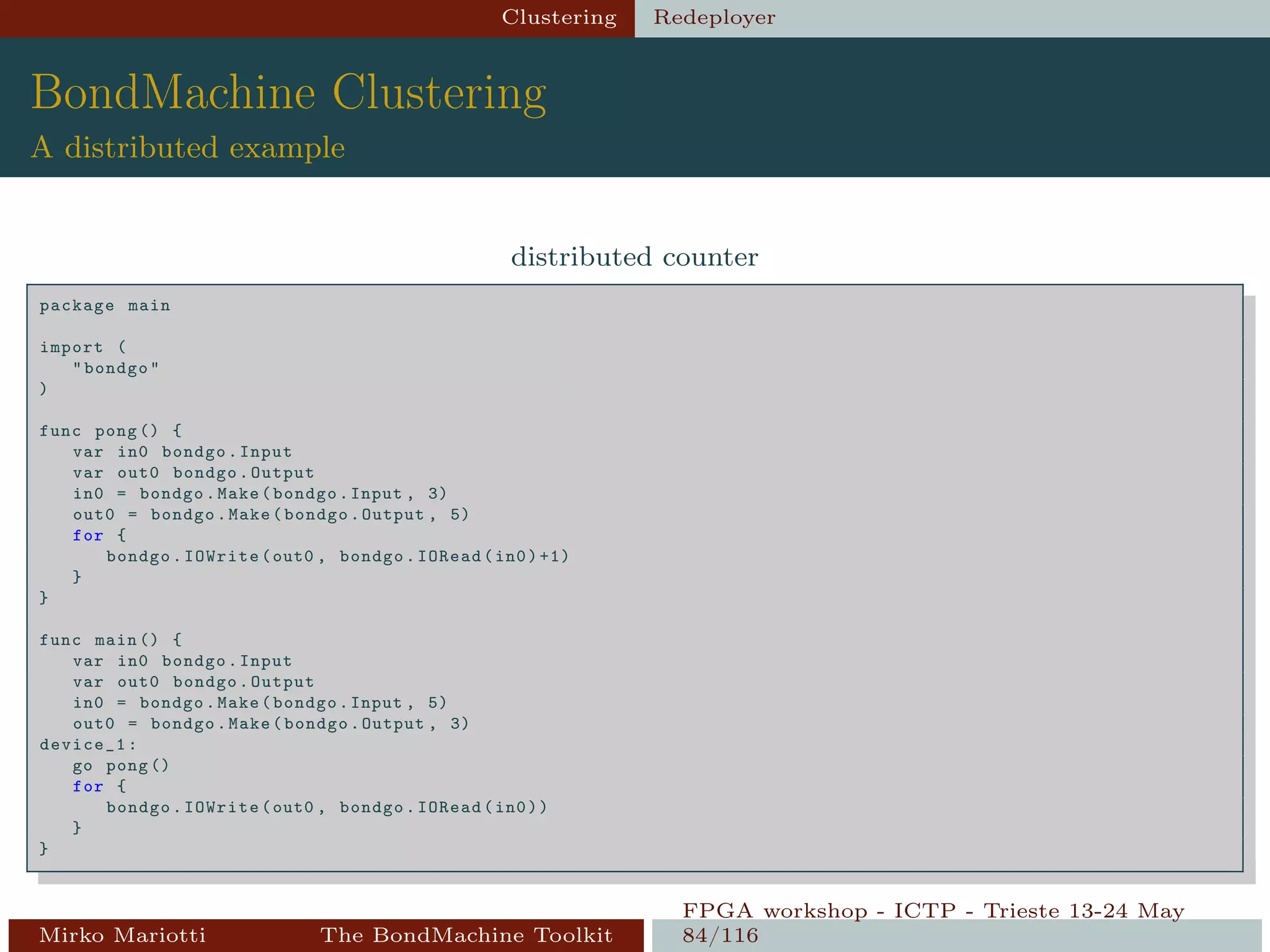Select the IOWrite line ending with IORead(in0))
This screenshot has height=952, width=1270.
pyautogui.click(x=327, y=808)
